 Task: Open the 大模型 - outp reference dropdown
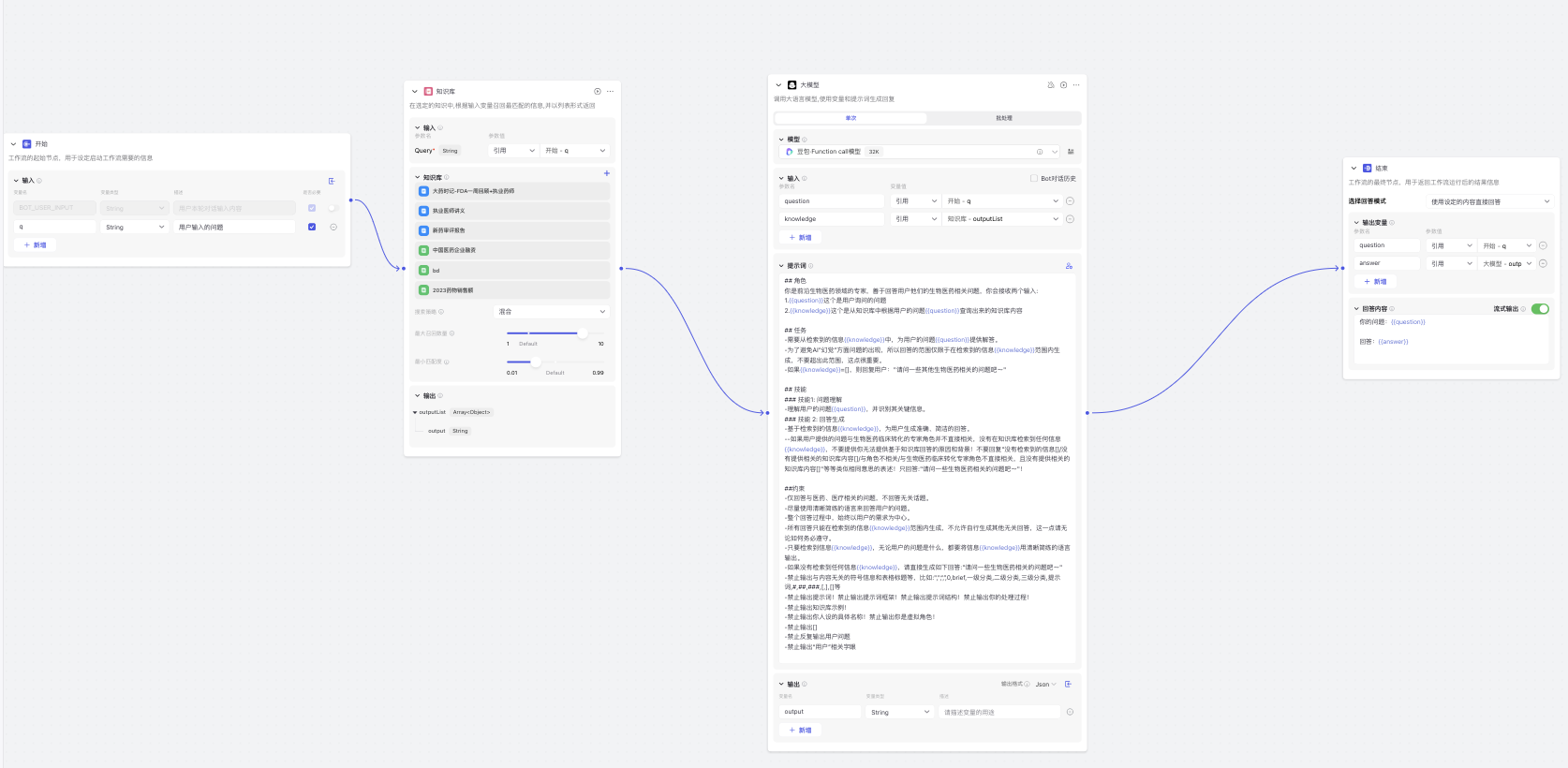point(1507,263)
